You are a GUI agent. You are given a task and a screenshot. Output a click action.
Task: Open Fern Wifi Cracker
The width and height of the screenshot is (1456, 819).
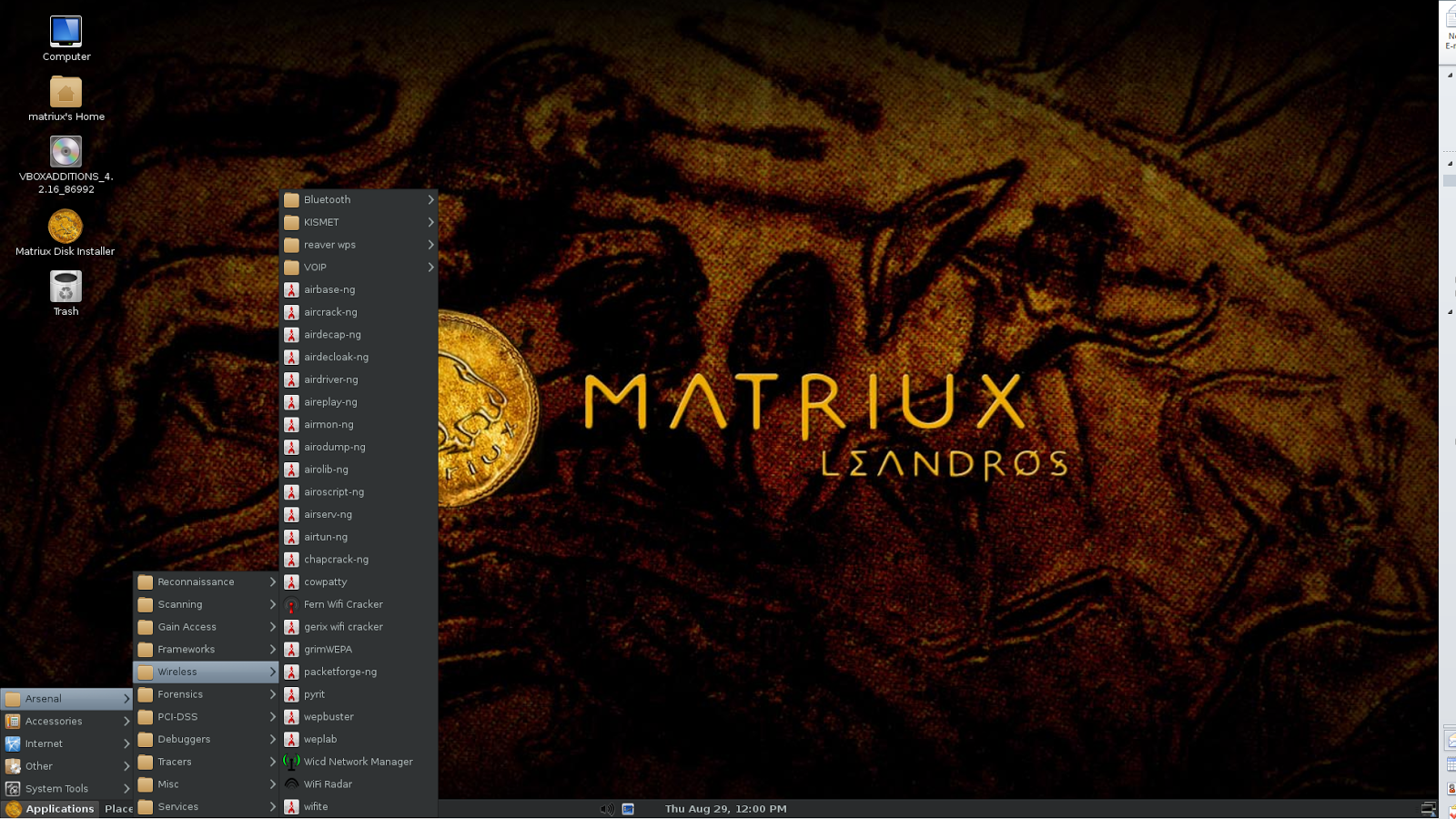click(343, 603)
